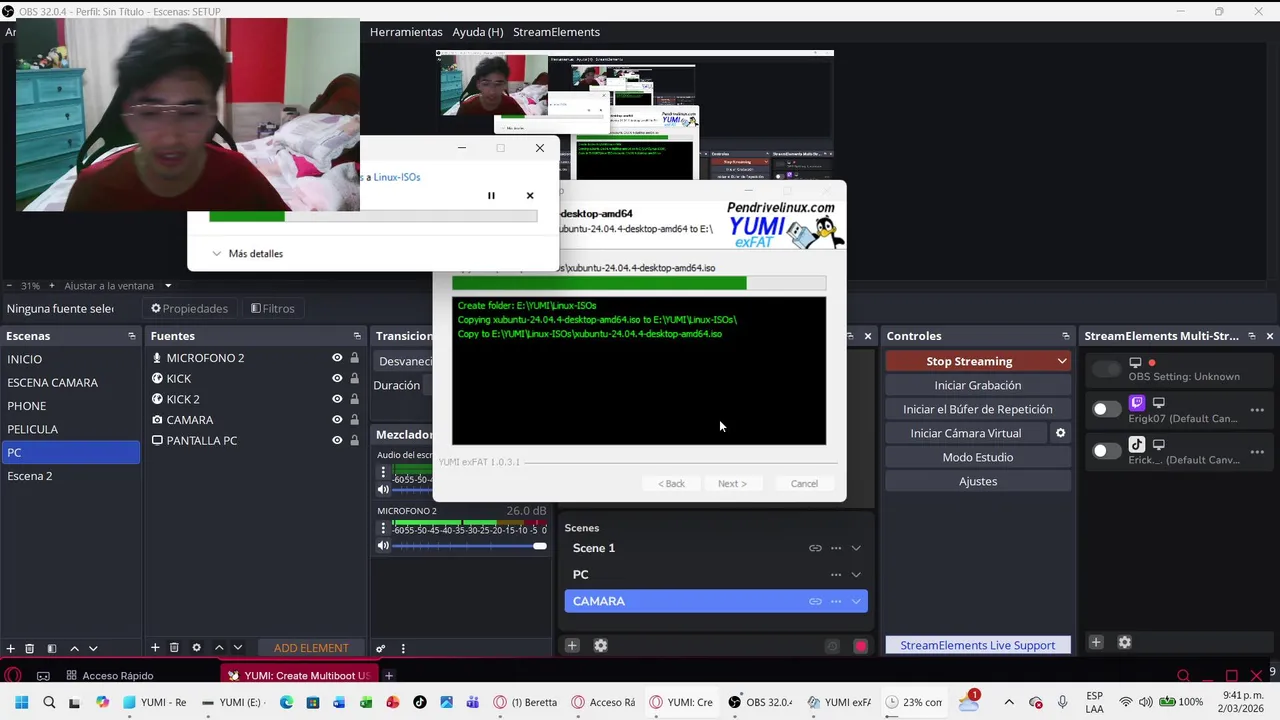Move scene up in Escenas toolbar
The height and width of the screenshot is (720, 1280).
(x=74, y=648)
